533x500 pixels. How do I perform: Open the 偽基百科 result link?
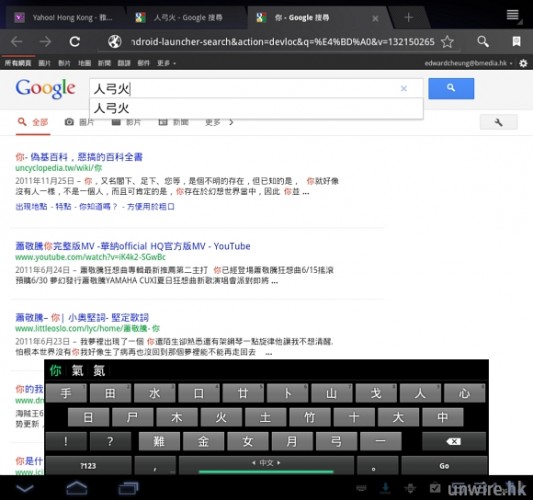pos(79,157)
